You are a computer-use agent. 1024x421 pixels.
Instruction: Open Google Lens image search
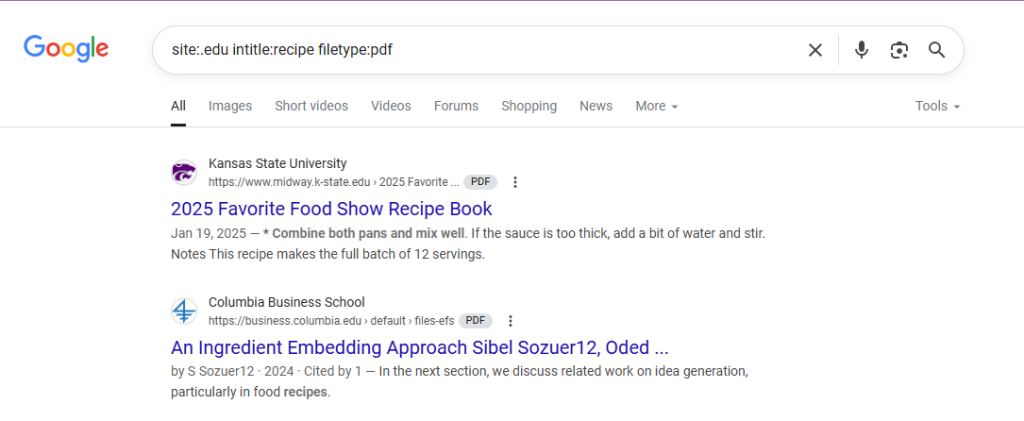[899, 50]
